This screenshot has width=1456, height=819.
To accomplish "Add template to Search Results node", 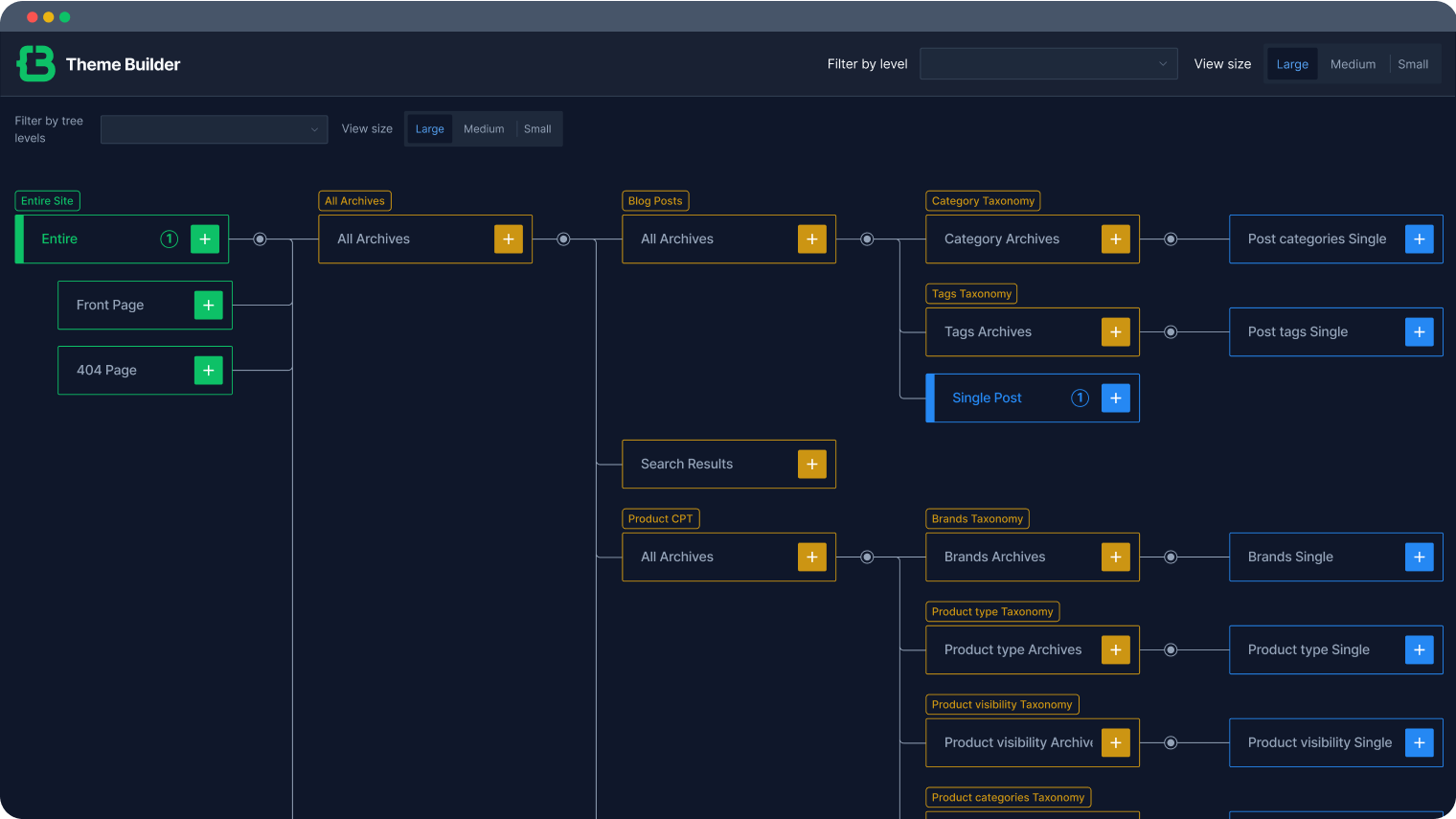I will pos(812,464).
